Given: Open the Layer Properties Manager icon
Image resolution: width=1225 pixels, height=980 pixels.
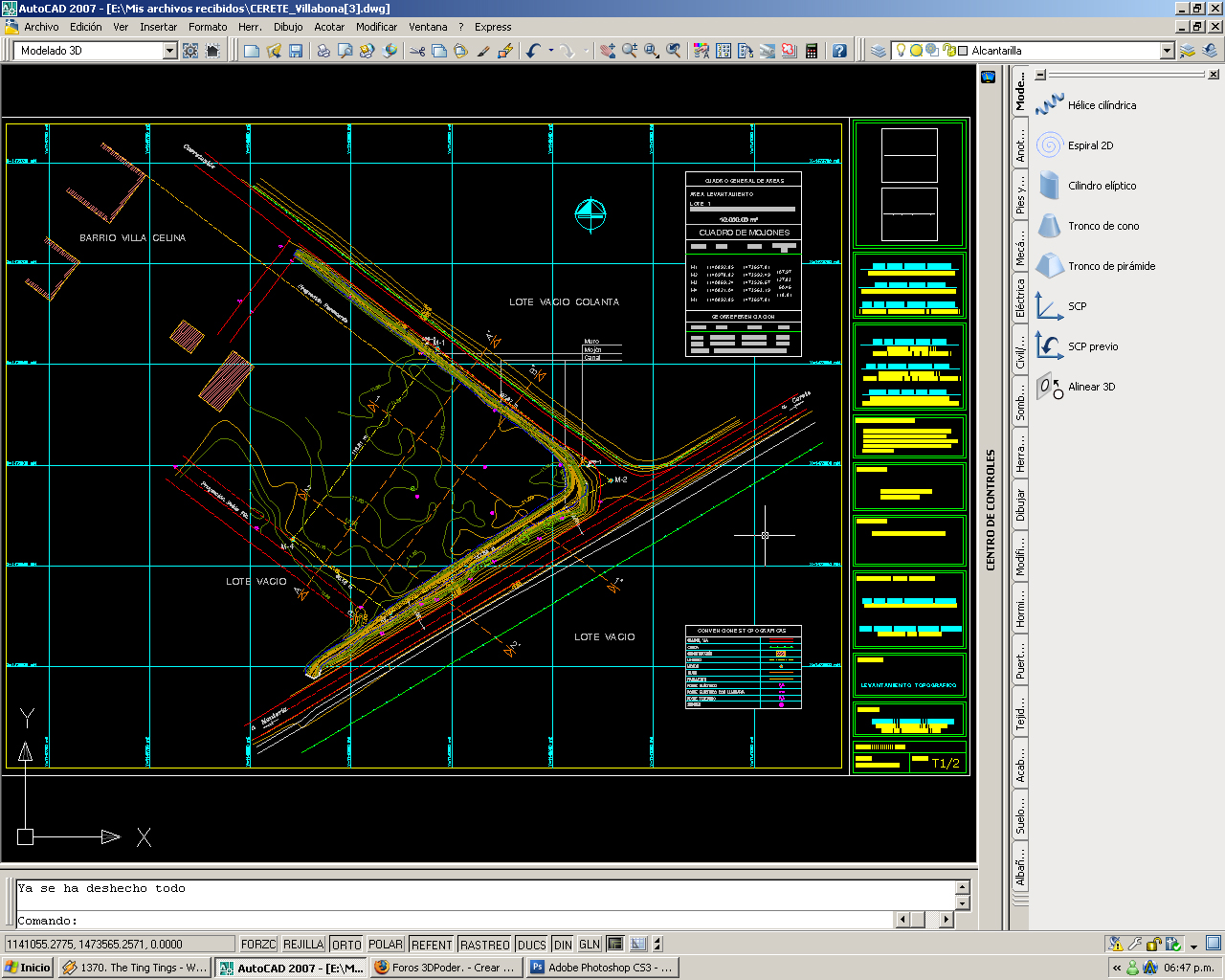Looking at the screenshot, I should (879, 51).
